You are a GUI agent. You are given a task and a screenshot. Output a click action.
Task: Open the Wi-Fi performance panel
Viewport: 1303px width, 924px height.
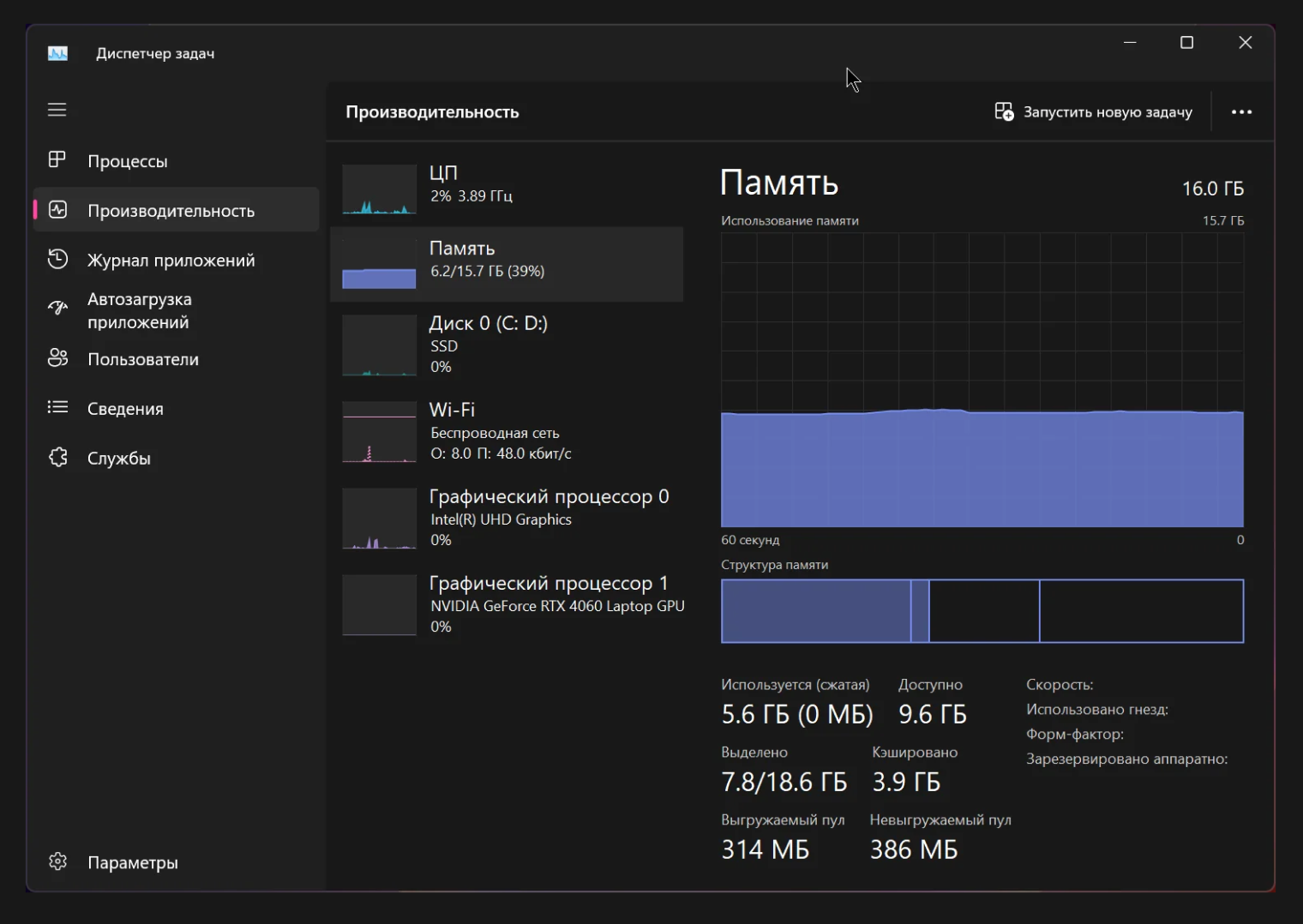point(506,431)
